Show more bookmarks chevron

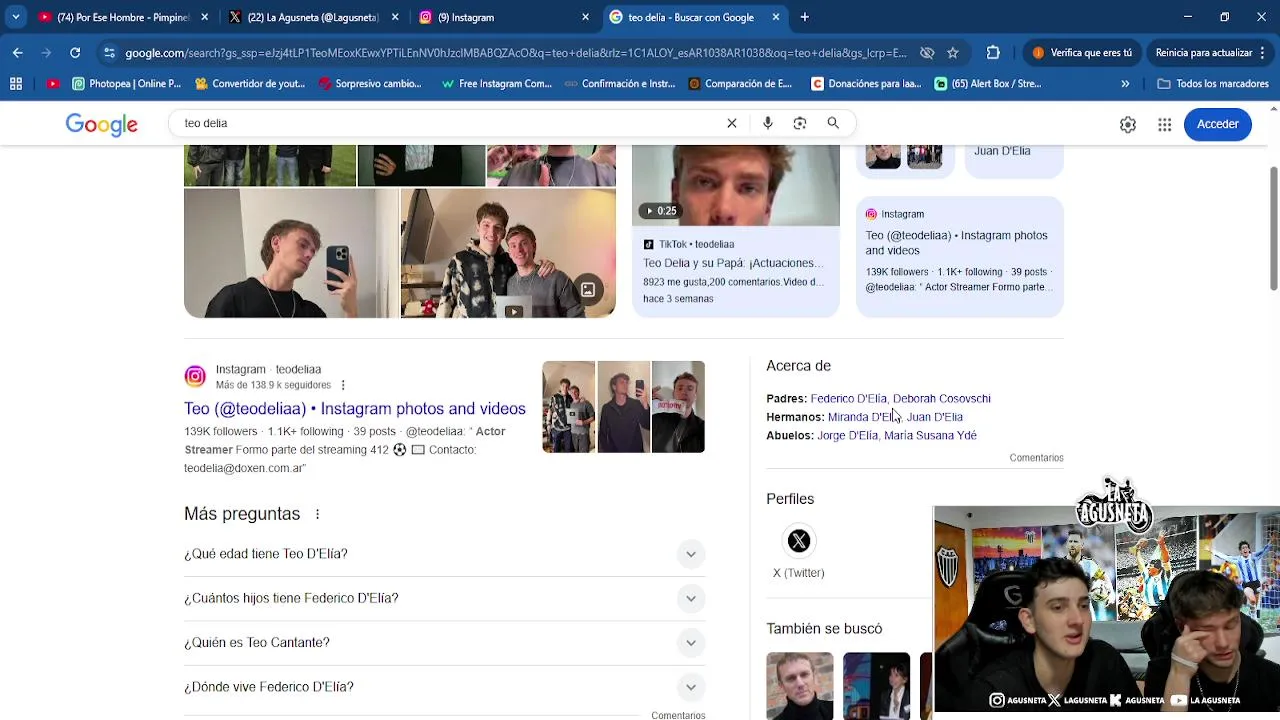[x=1125, y=84]
